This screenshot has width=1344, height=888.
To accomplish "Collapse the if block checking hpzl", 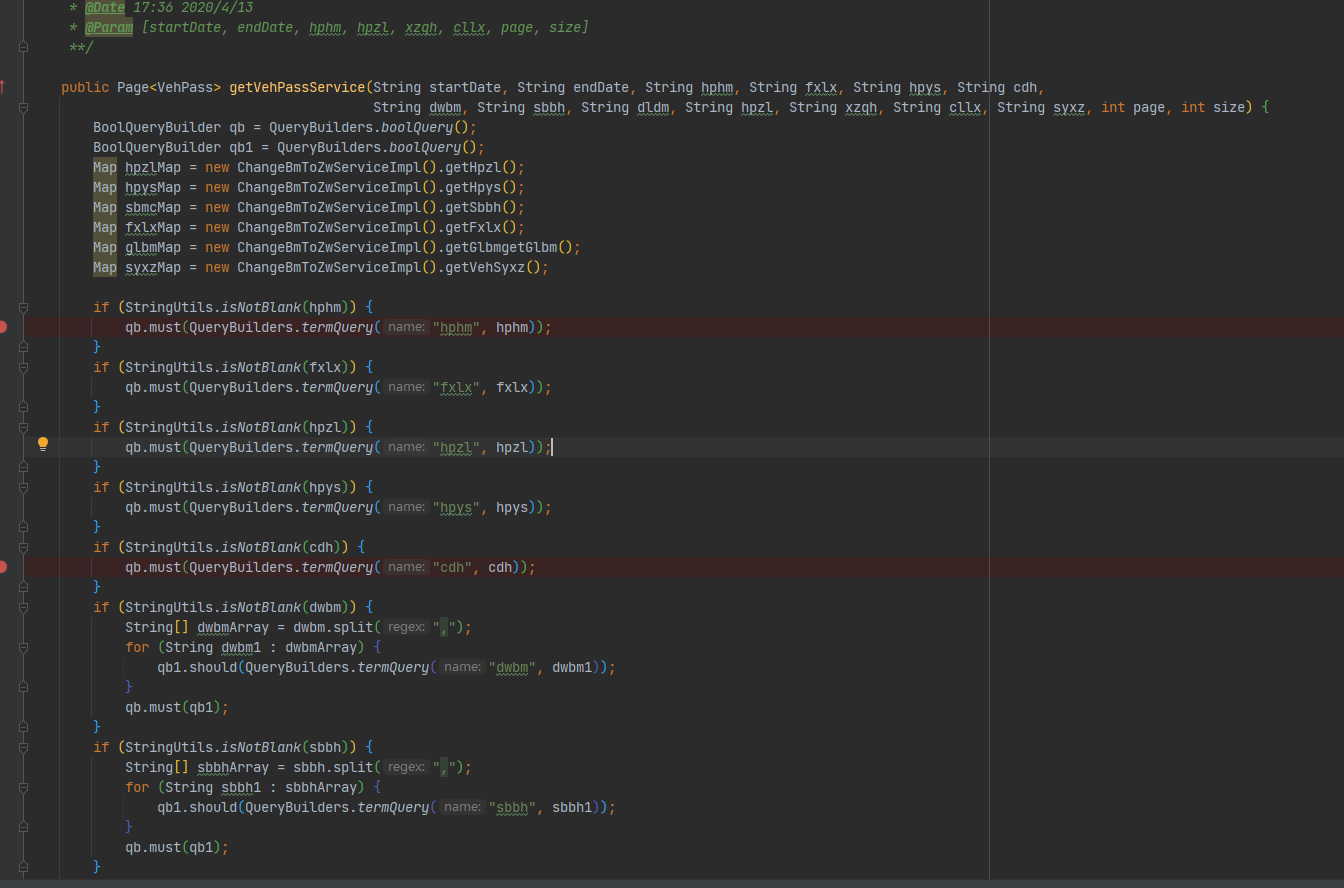I will pos(23,427).
